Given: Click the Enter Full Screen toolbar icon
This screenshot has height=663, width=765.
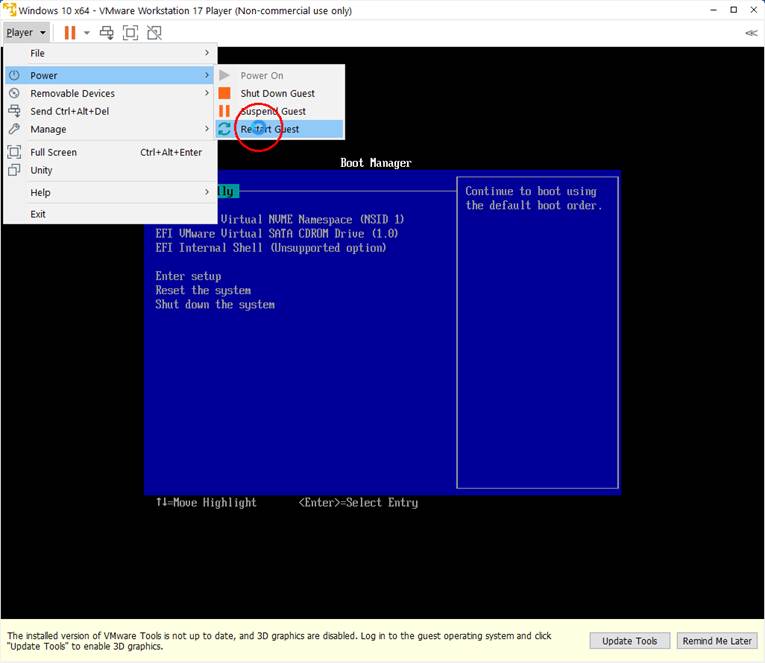Looking at the screenshot, I should click(130, 32).
